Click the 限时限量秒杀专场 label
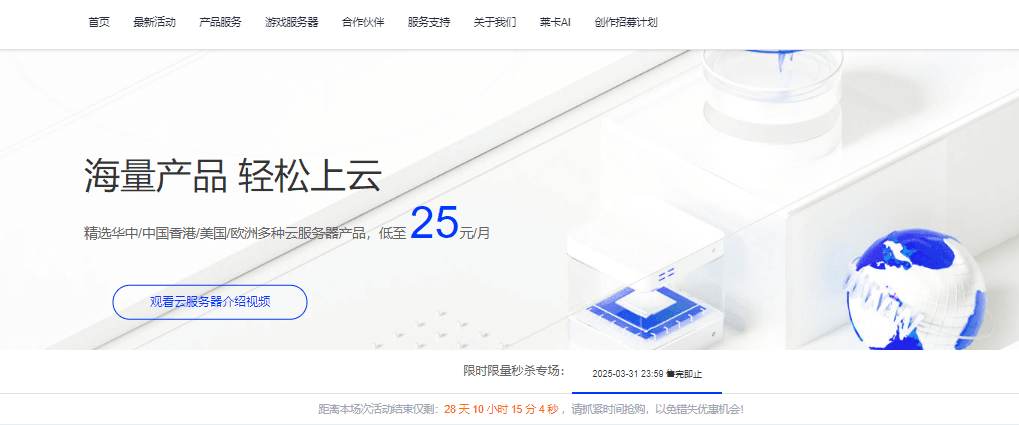Image resolution: width=1019 pixels, height=425 pixels. pos(514,371)
